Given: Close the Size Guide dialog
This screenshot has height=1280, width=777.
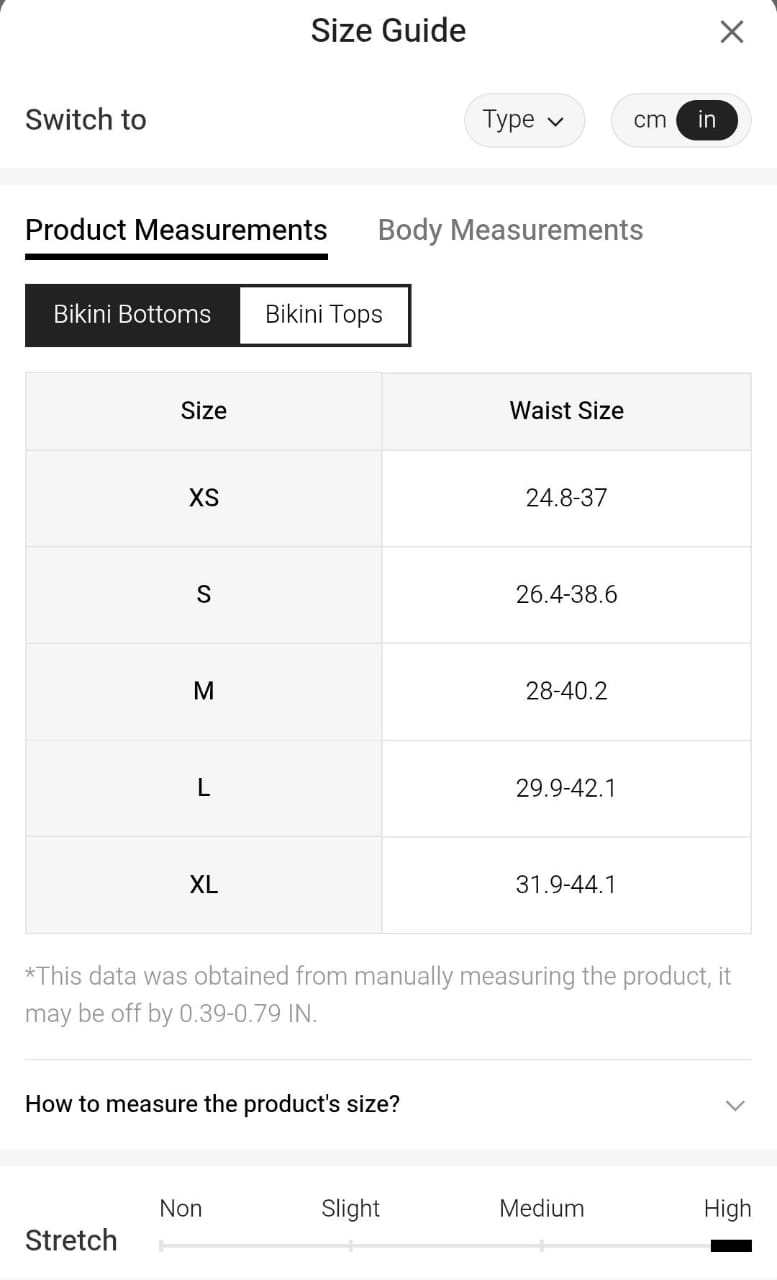Looking at the screenshot, I should click(x=732, y=32).
